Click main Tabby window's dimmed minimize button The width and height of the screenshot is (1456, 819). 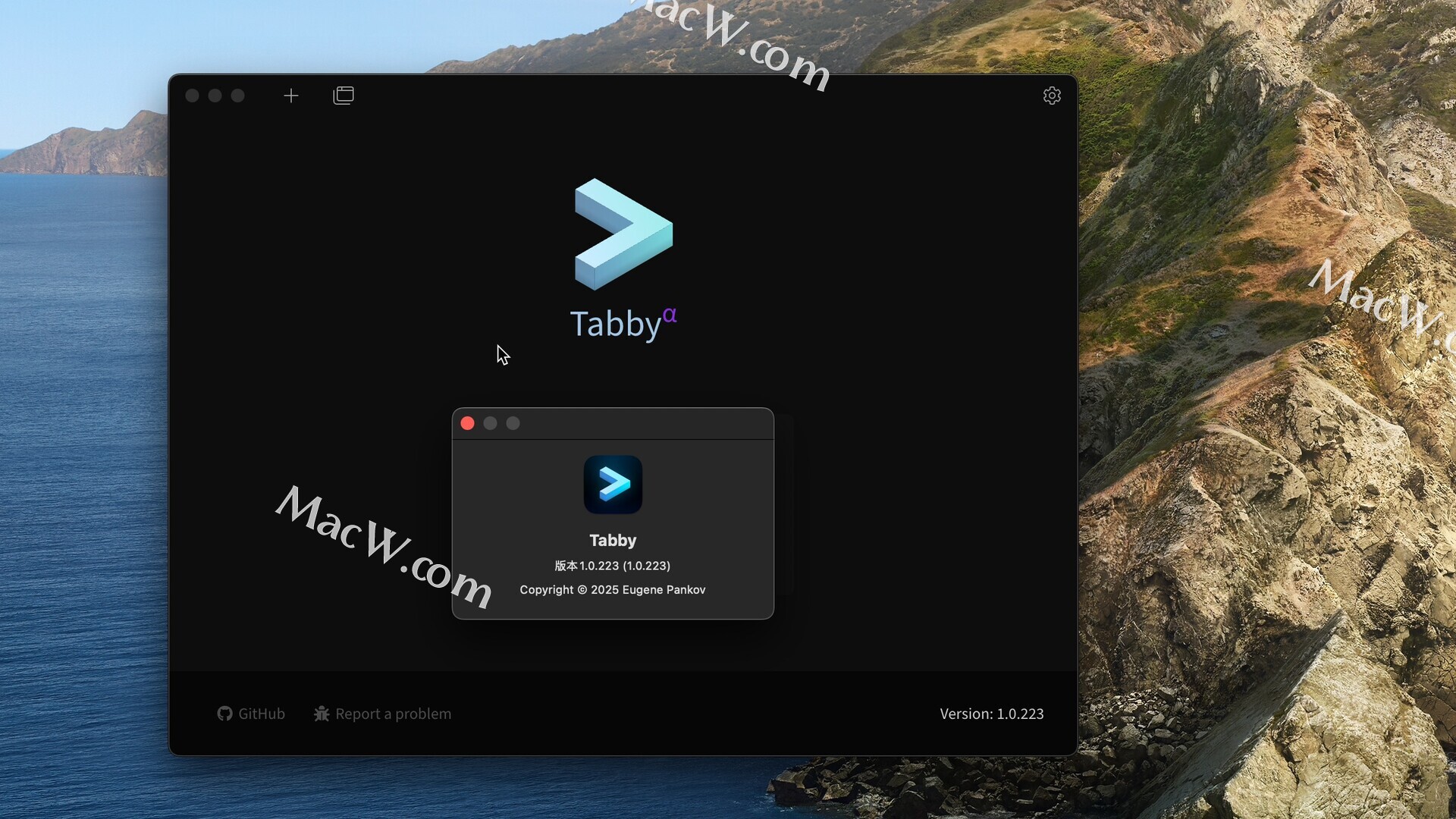point(215,96)
